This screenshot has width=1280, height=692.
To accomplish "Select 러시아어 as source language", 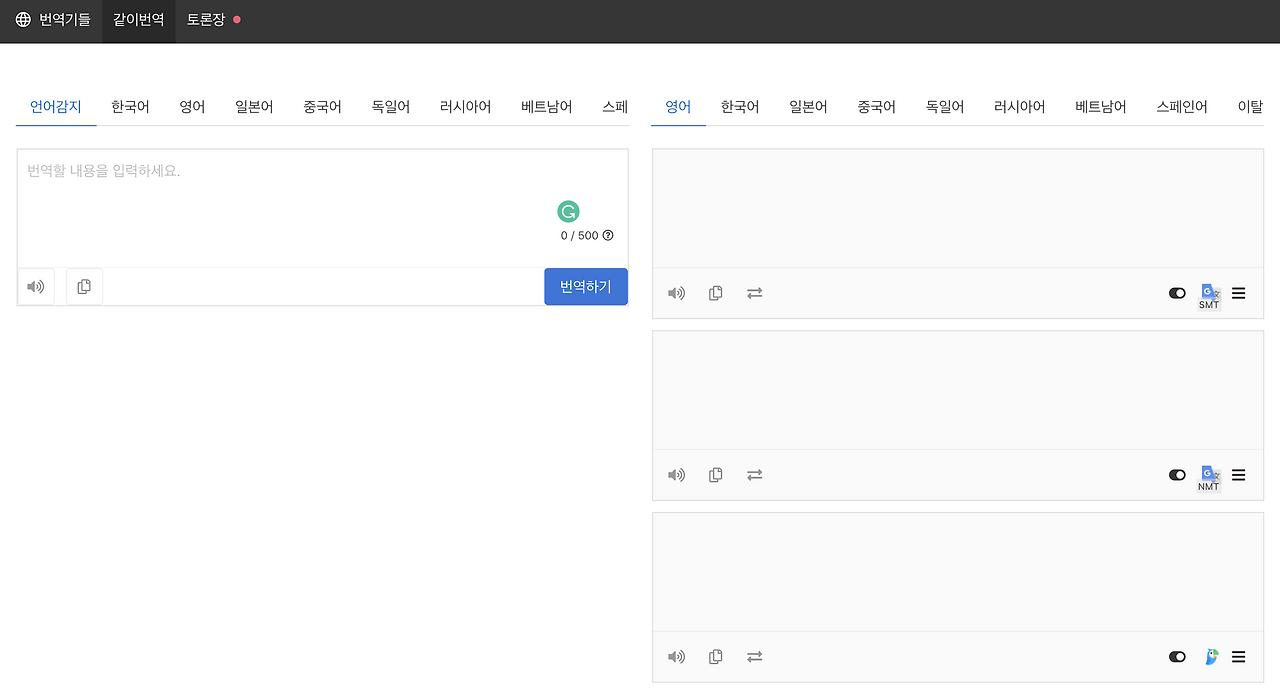I will pyautogui.click(x=465, y=107).
